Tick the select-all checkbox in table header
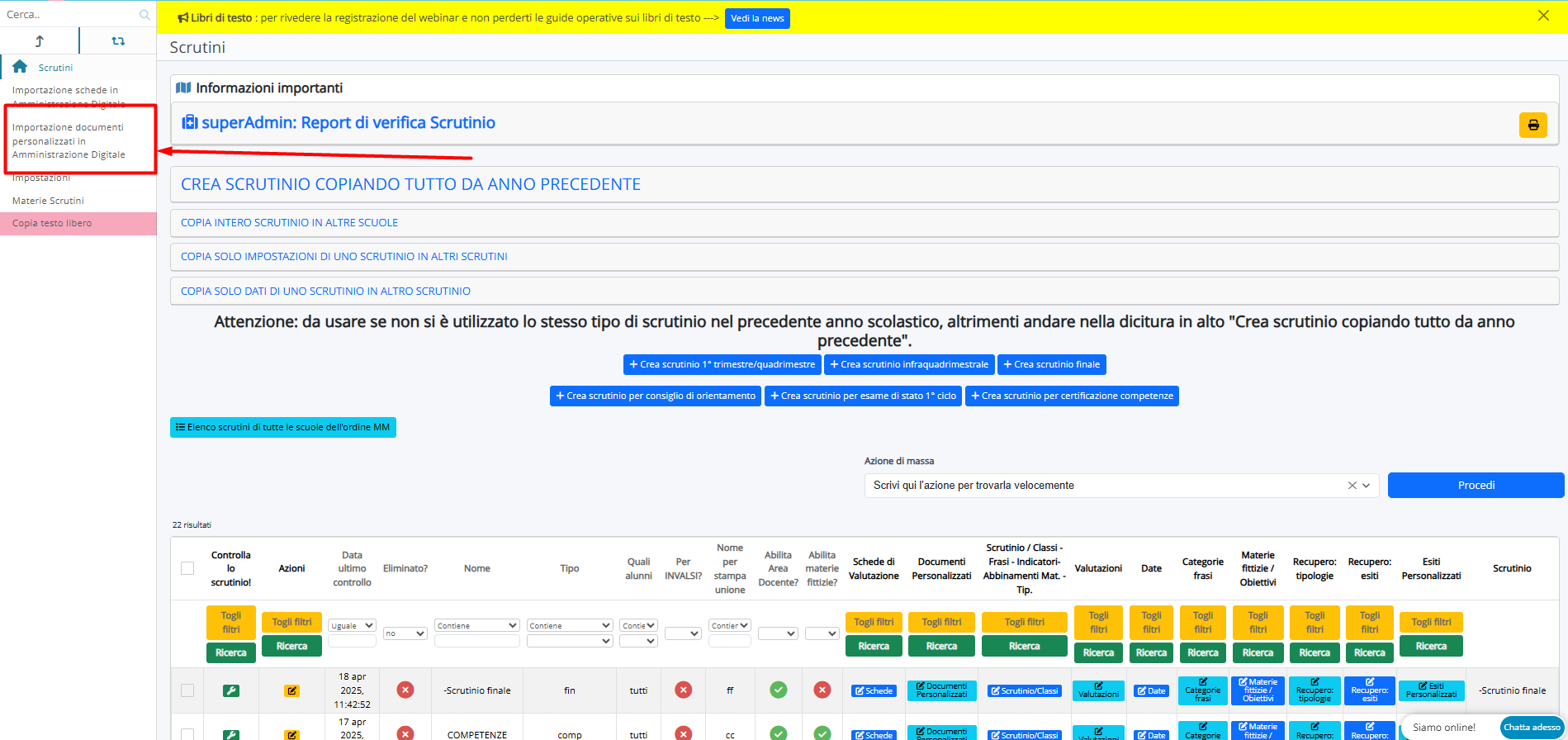The width and height of the screenshot is (1568, 740). point(187,568)
